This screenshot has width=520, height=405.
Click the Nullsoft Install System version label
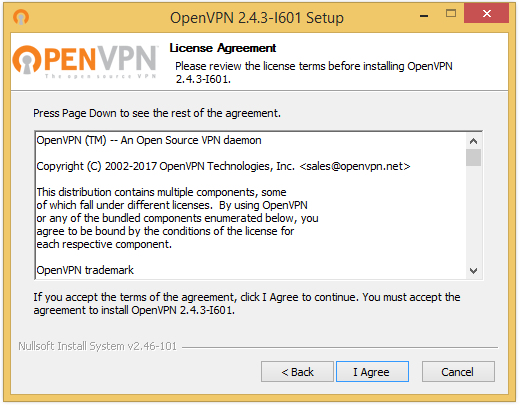[x=97, y=346]
